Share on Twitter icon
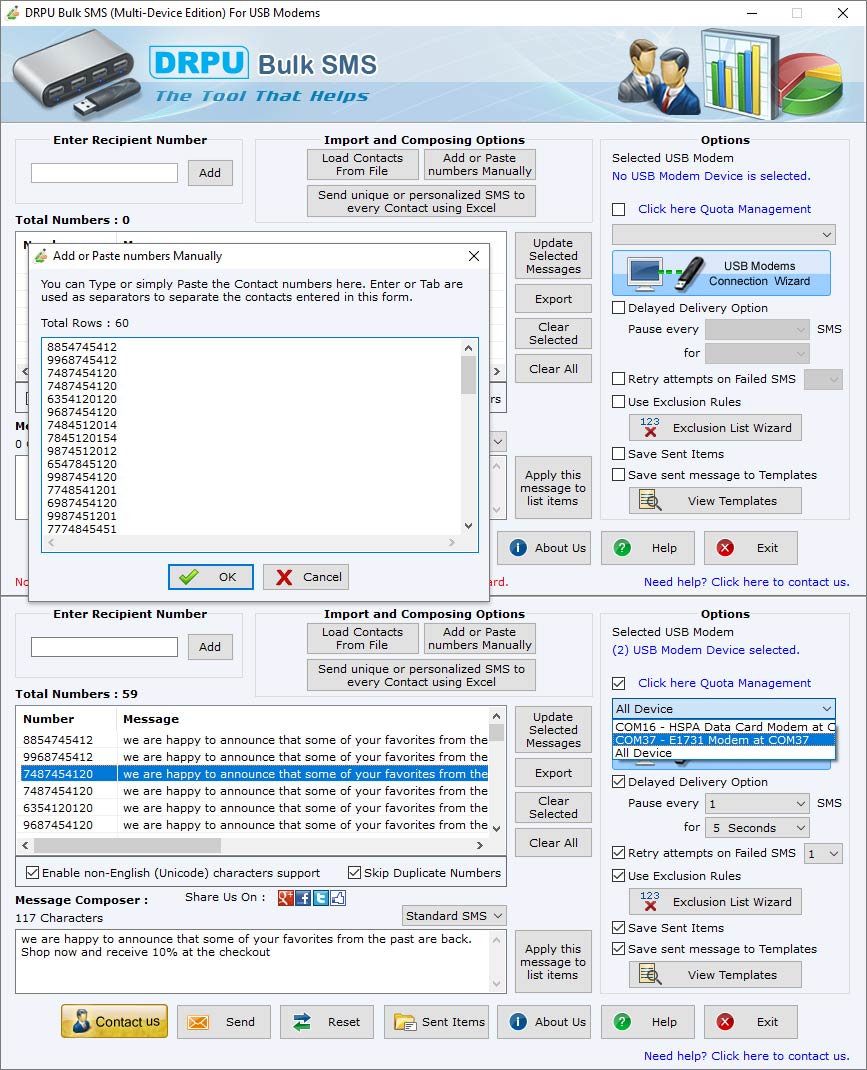867x1070 pixels. coord(320,898)
